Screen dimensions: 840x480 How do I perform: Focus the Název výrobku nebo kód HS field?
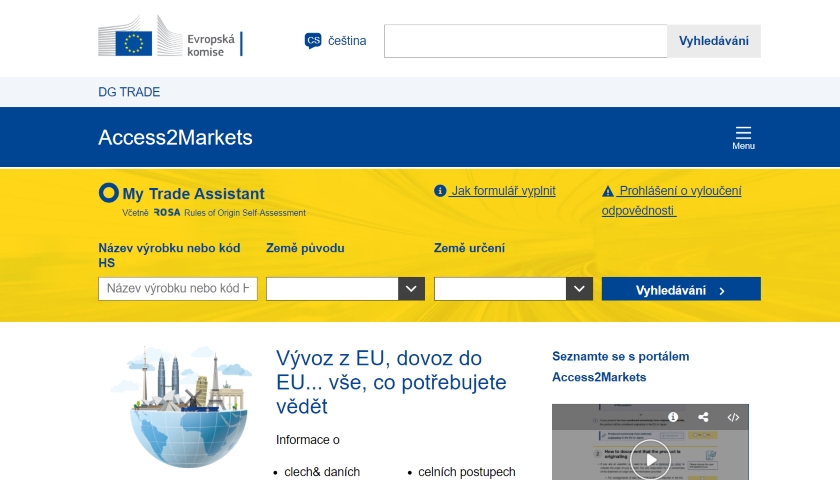(x=178, y=289)
